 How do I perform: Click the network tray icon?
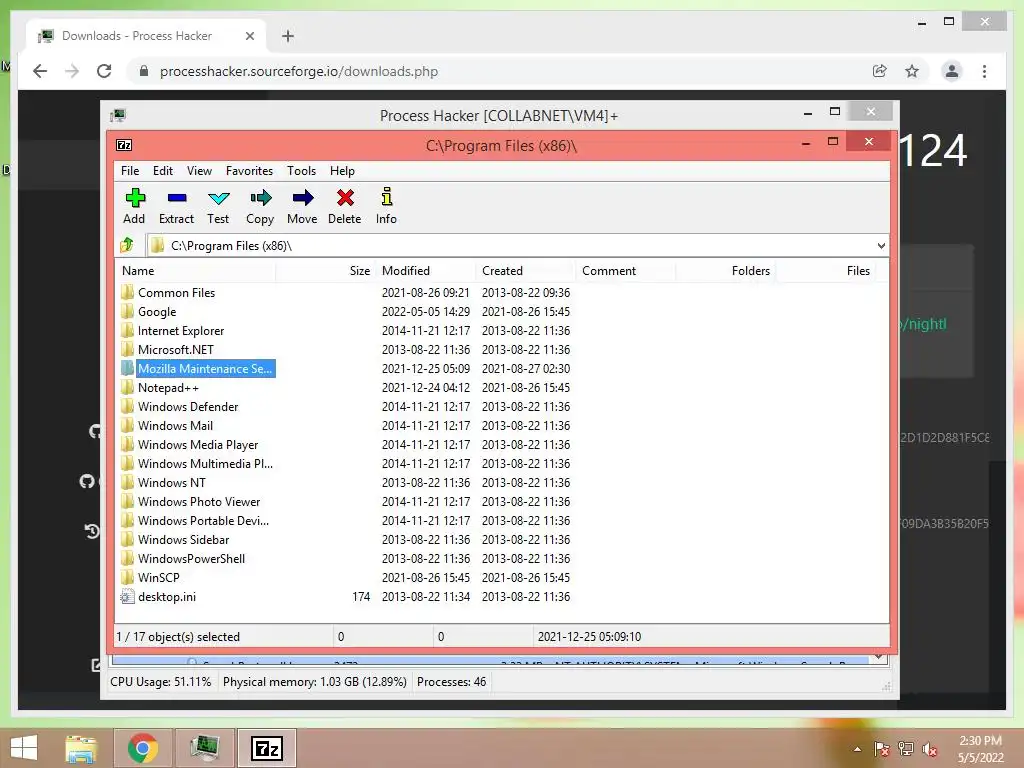coord(905,749)
